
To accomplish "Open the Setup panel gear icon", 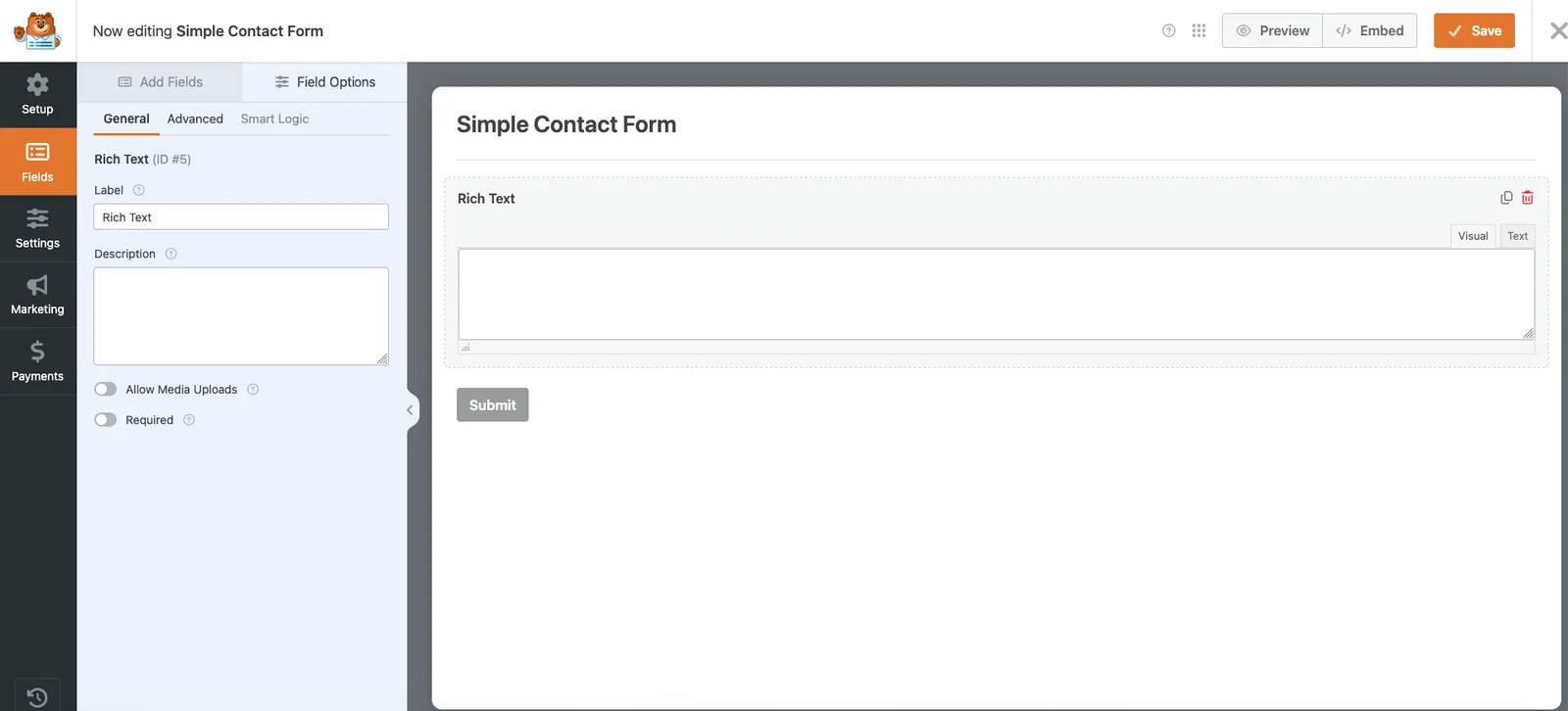I will coord(37,85).
